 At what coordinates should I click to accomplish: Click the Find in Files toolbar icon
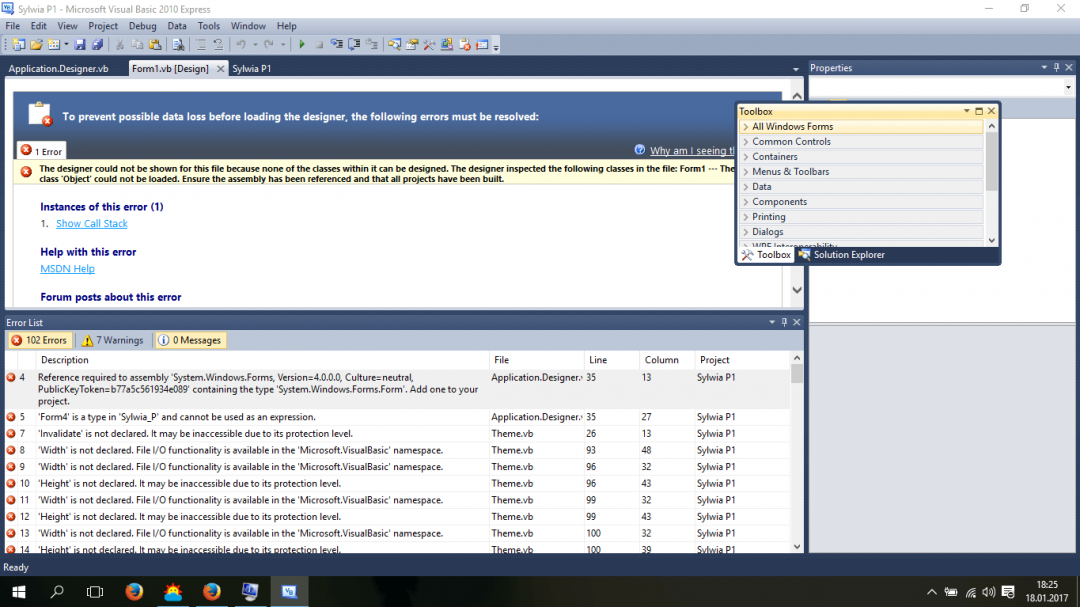(x=178, y=45)
